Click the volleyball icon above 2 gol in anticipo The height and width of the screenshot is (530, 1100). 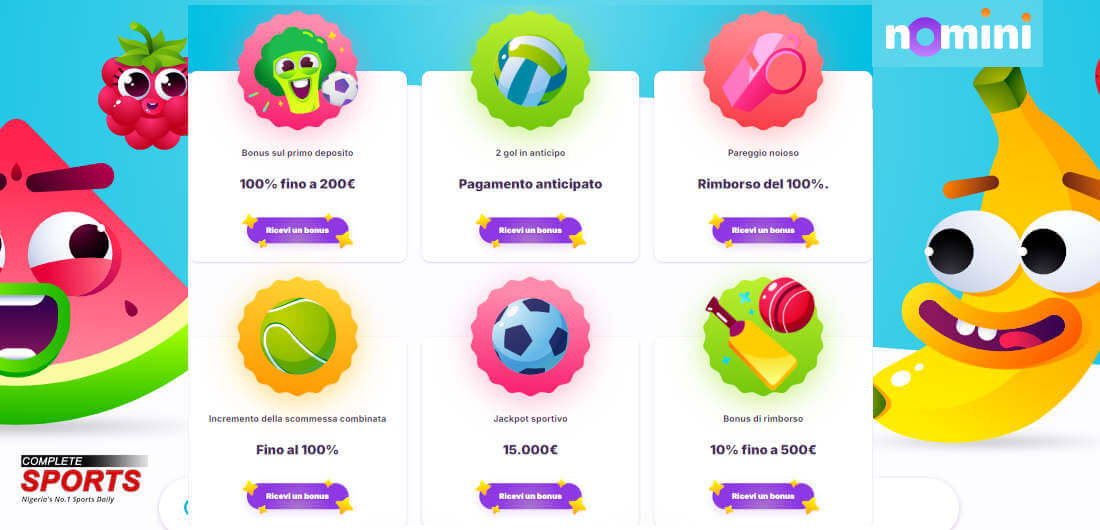coord(530,70)
